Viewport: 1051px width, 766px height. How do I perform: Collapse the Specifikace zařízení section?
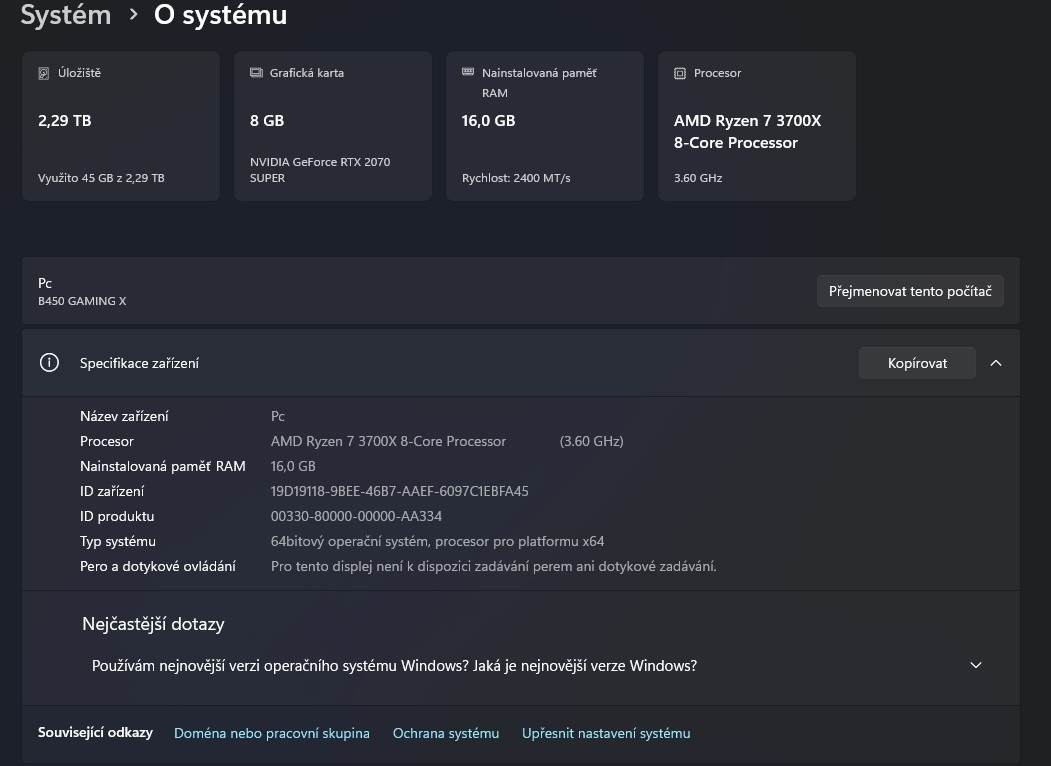996,363
